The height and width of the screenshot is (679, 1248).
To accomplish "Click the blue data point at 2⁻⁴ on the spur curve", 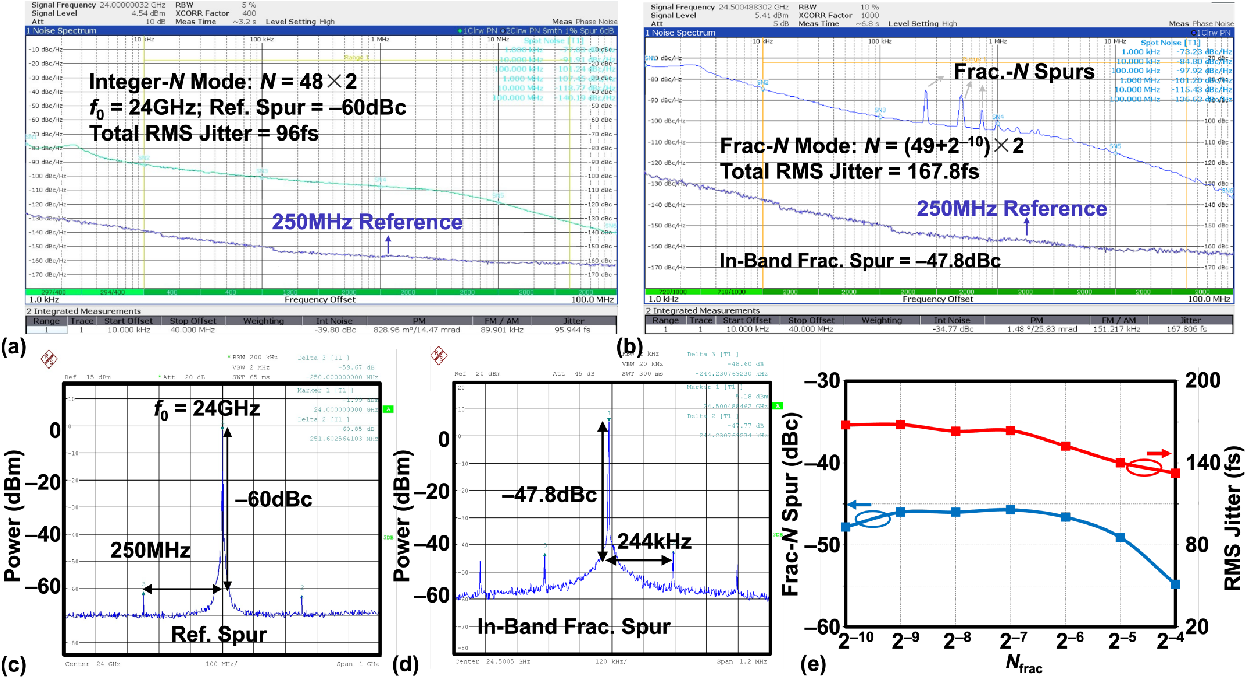I will click(x=1175, y=585).
